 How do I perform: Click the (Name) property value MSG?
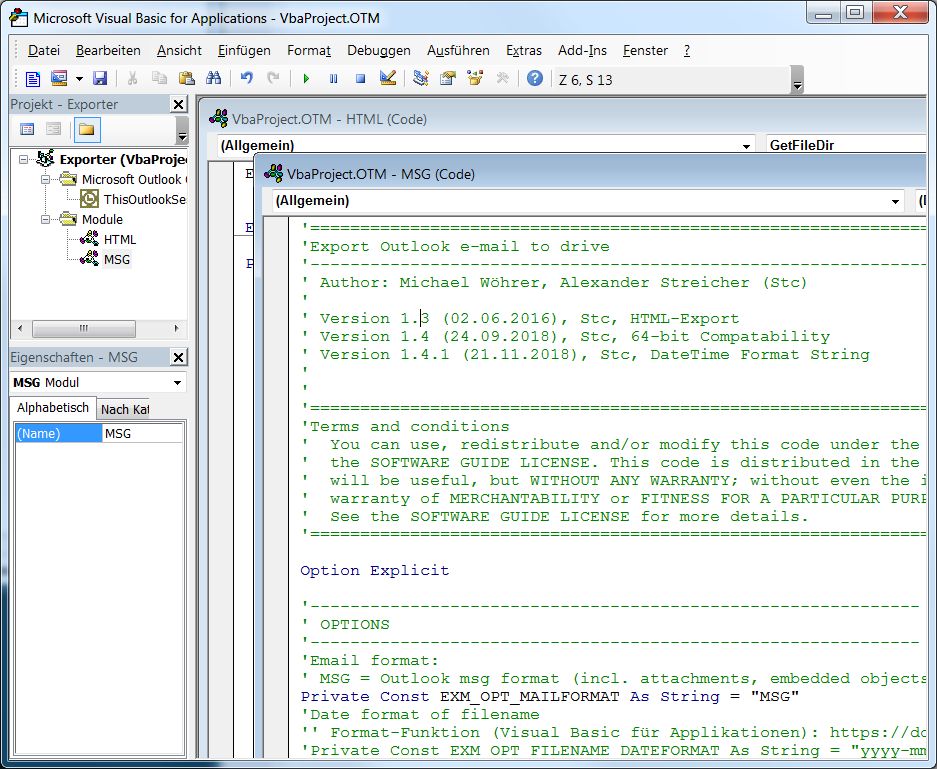coord(140,433)
